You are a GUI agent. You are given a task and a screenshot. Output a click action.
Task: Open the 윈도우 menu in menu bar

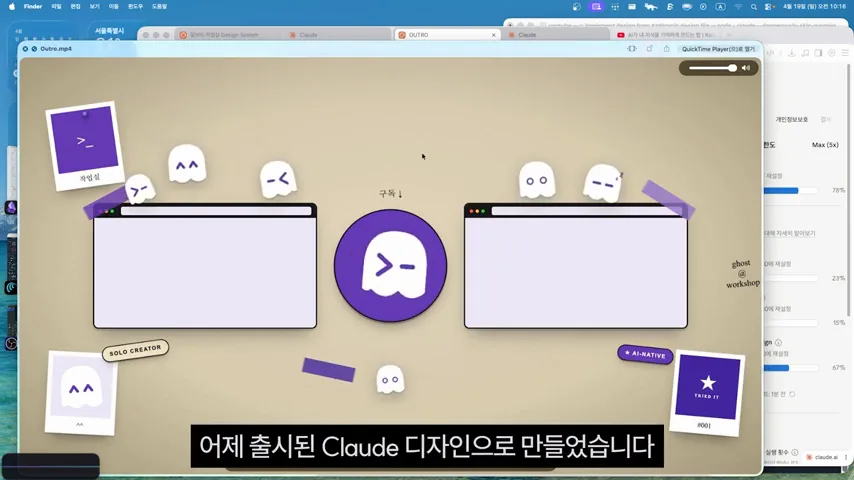[x=135, y=7]
